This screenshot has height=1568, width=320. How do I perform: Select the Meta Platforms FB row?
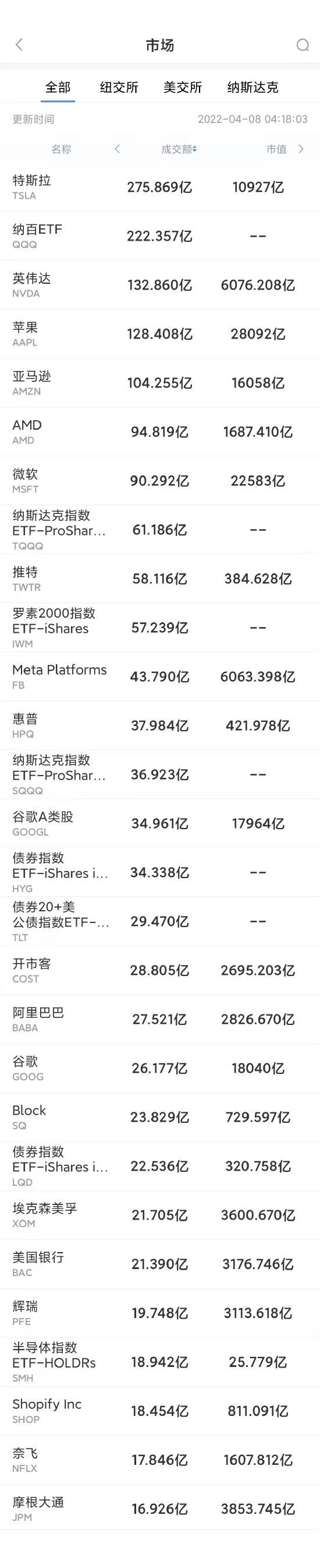(160, 676)
